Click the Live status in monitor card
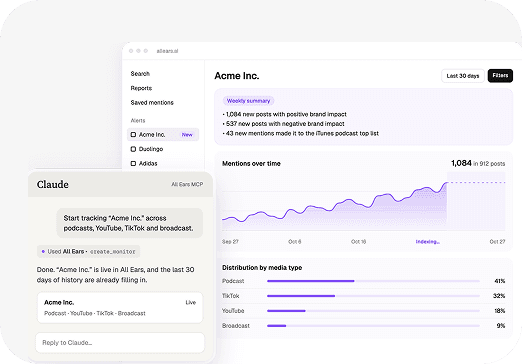This screenshot has height=364, width=522. (191, 303)
